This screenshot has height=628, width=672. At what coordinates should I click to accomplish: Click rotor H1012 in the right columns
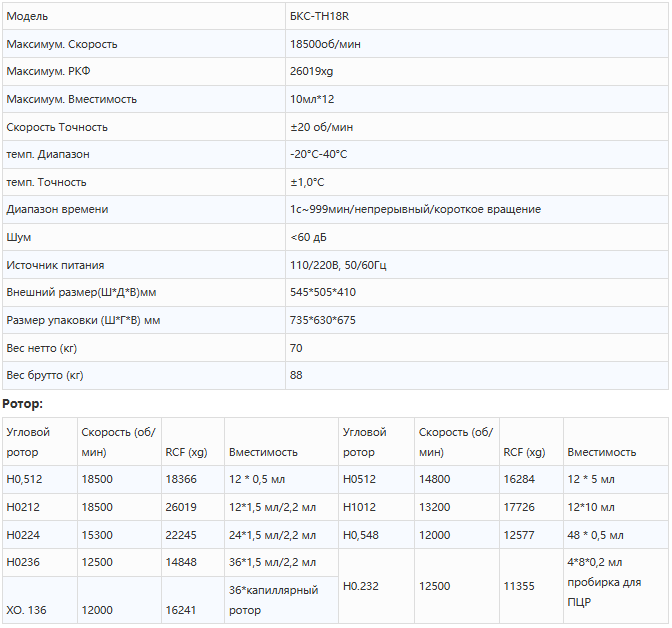coord(359,506)
